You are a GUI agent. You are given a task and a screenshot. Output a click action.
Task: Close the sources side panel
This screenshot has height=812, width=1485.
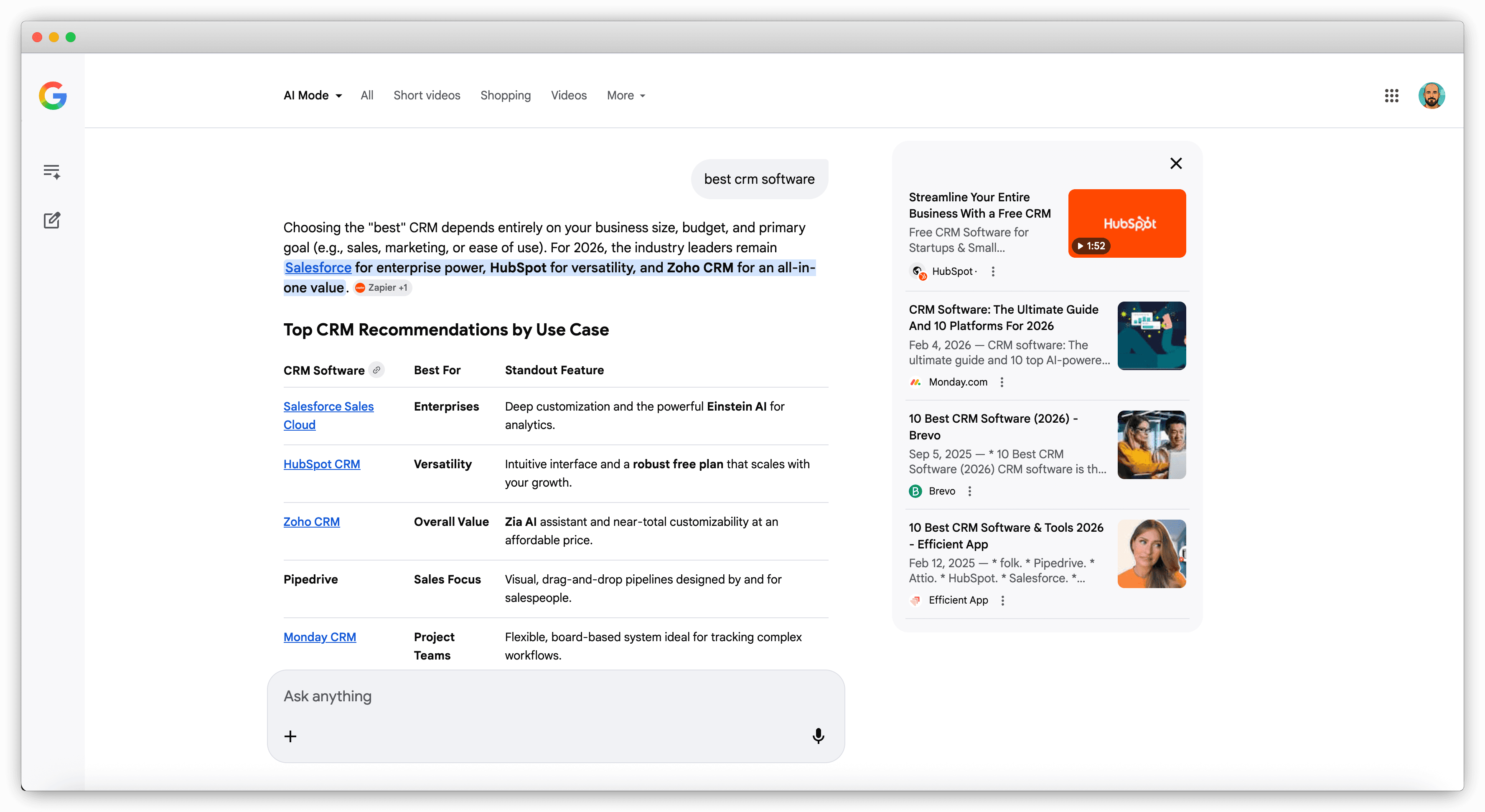tap(1176, 164)
